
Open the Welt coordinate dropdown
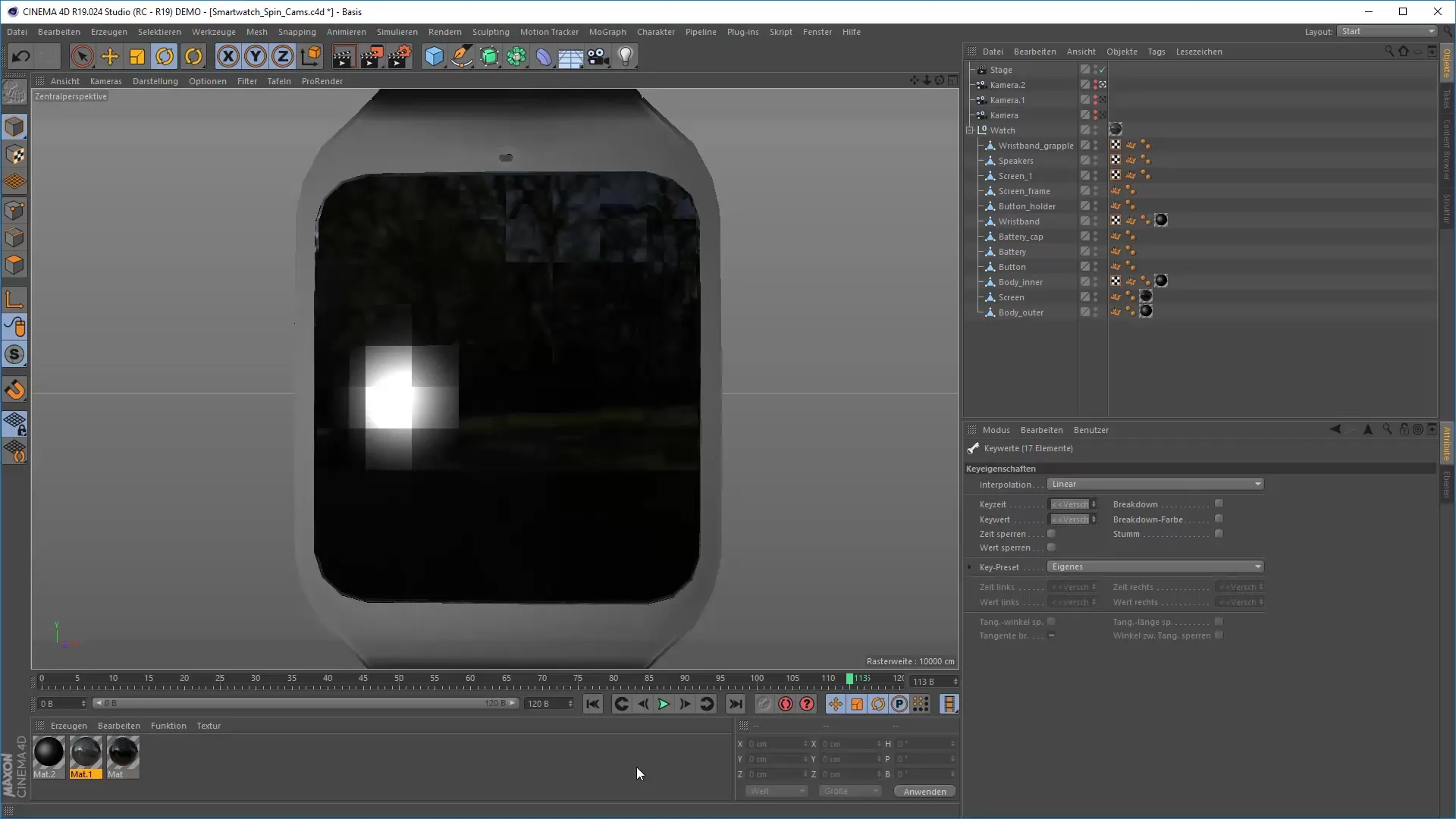click(x=777, y=791)
